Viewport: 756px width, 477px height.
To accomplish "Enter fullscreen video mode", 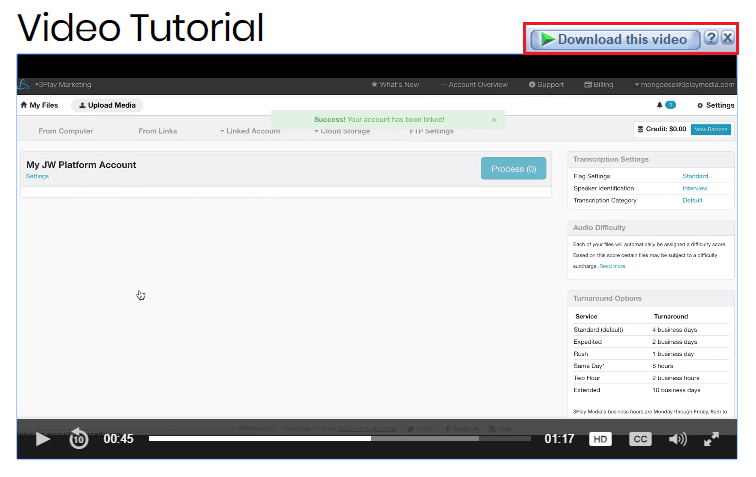I will pos(712,439).
